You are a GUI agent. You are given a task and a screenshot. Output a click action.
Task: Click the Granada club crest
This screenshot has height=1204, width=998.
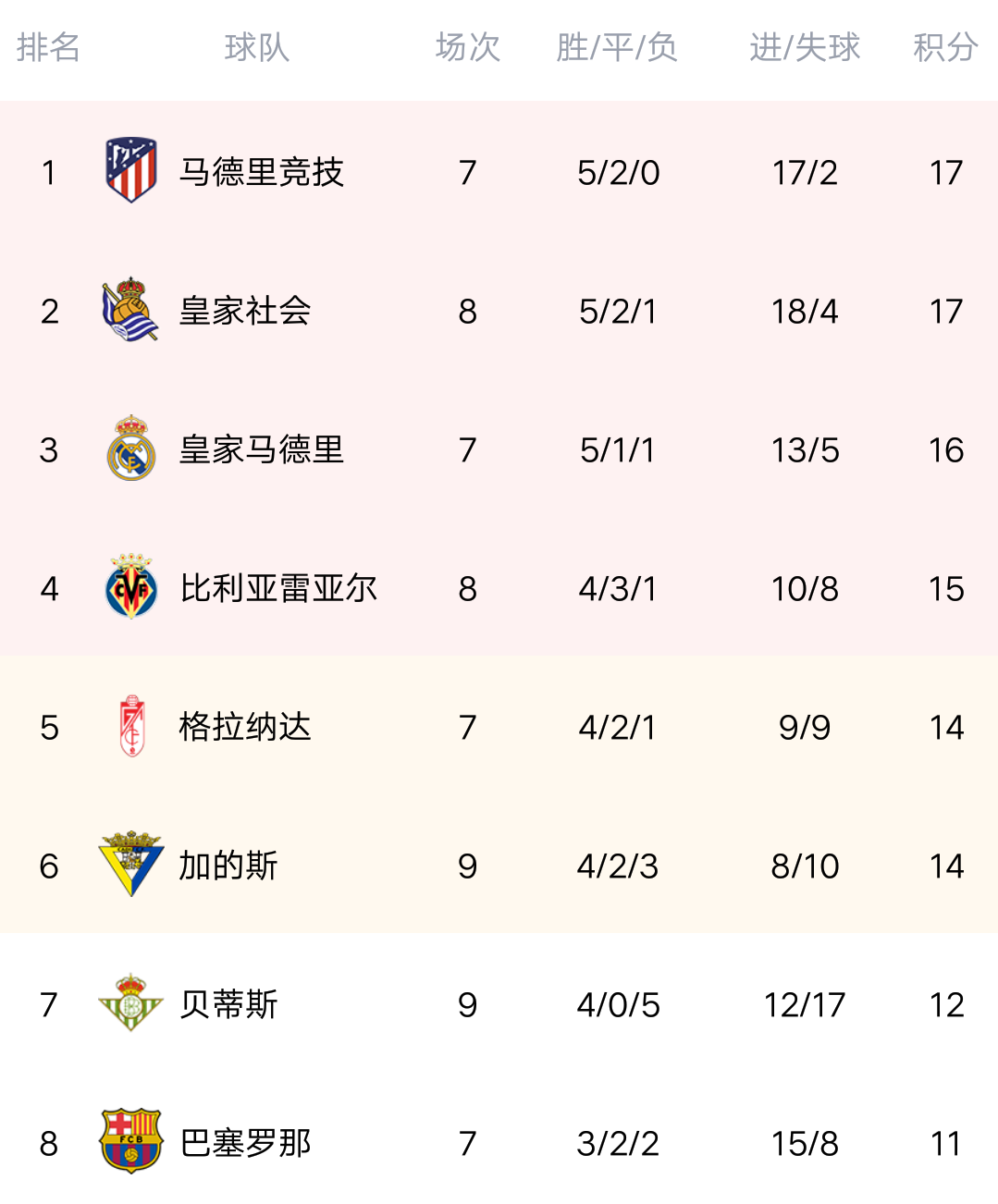[132, 727]
